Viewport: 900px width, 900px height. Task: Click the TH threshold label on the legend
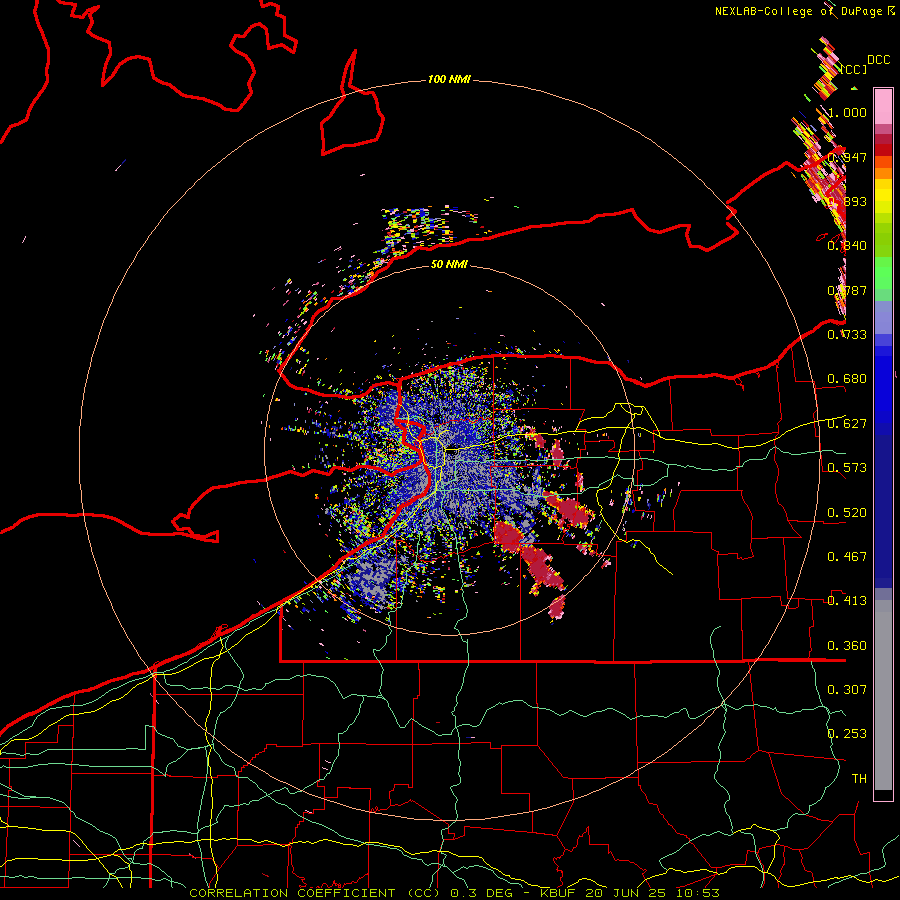click(859, 779)
